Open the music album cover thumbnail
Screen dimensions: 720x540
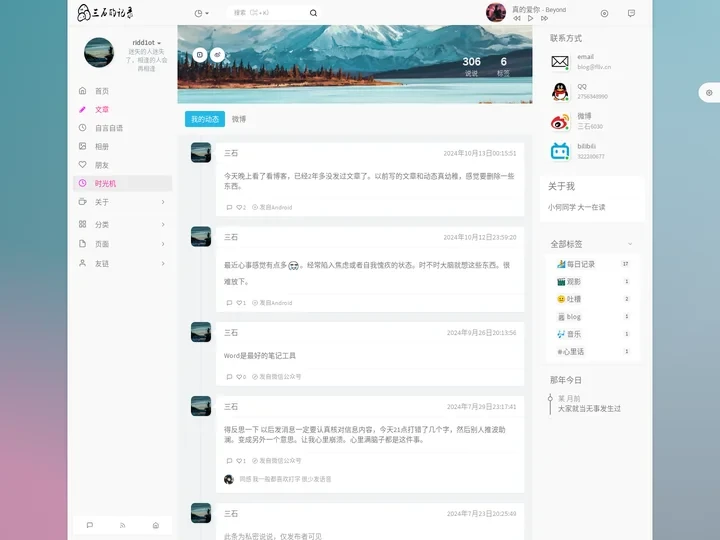pos(496,12)
